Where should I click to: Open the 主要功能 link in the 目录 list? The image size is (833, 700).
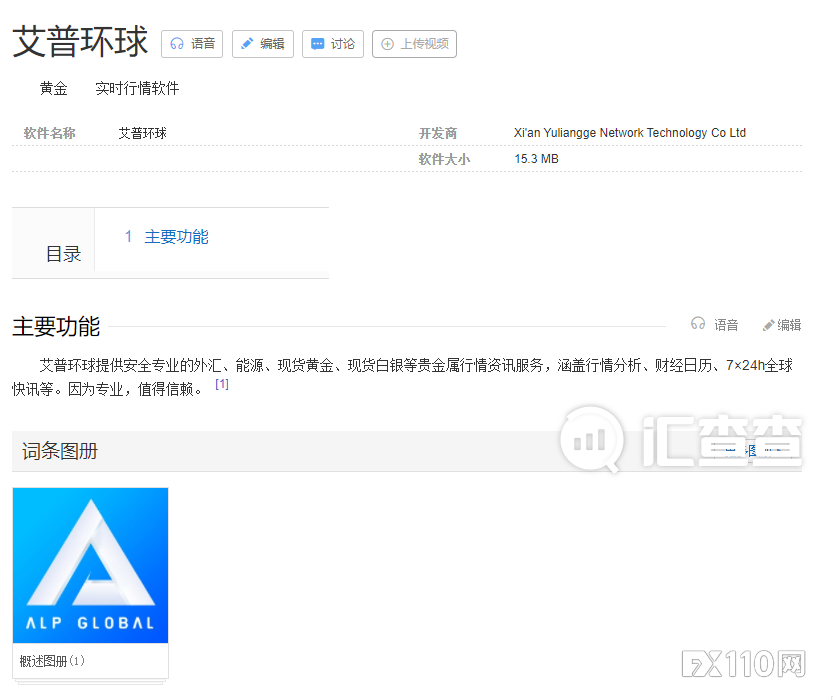(x=177, y=237)
